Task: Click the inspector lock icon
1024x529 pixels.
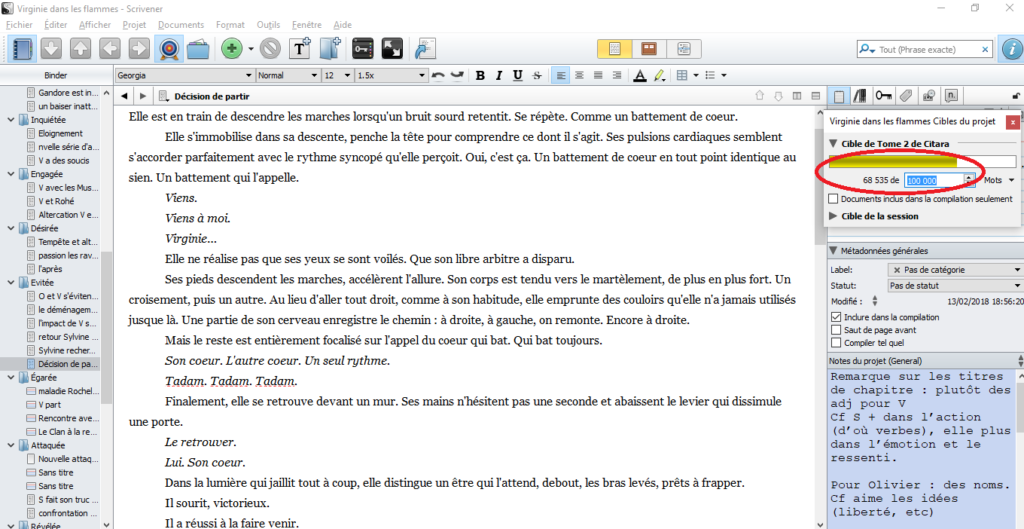Action: click(1016, 97)
